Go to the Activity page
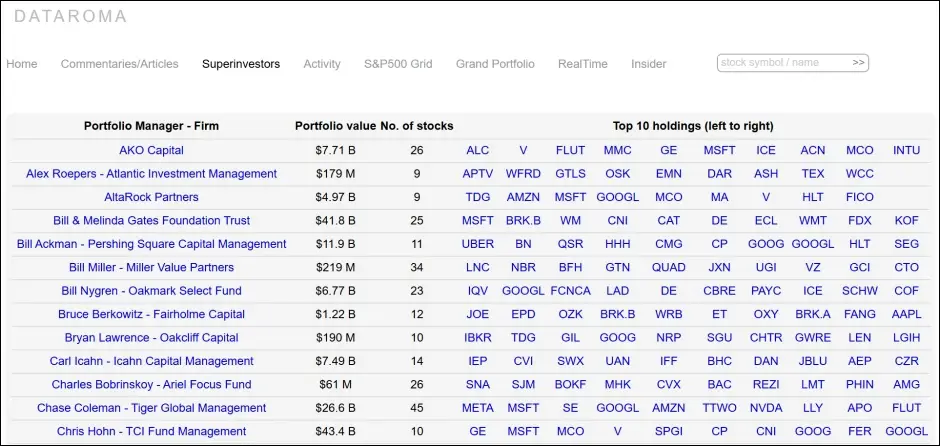Screen dimensions: 940x446 click(x=322, y=64)
